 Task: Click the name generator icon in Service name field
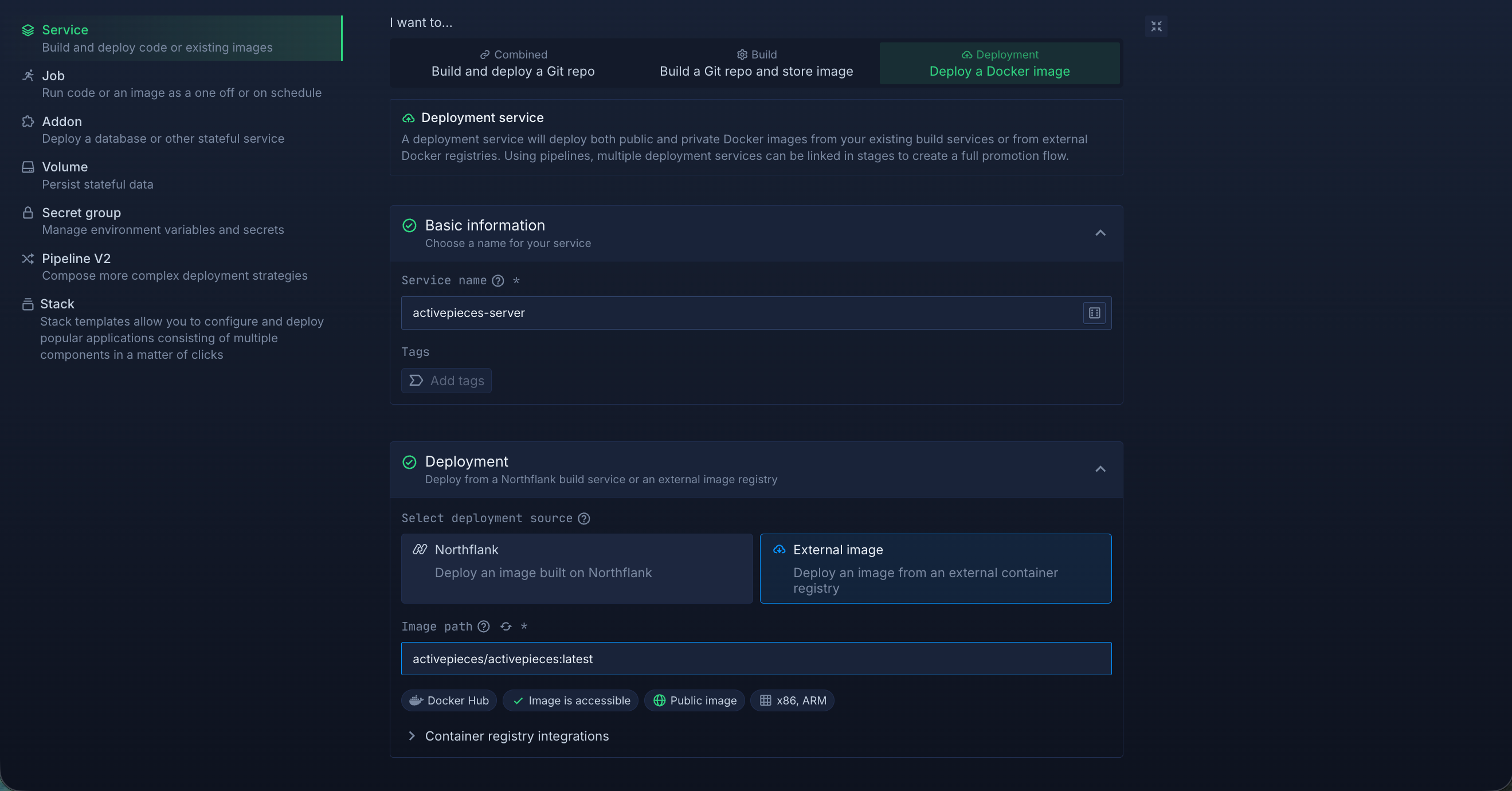[1094, 313]
